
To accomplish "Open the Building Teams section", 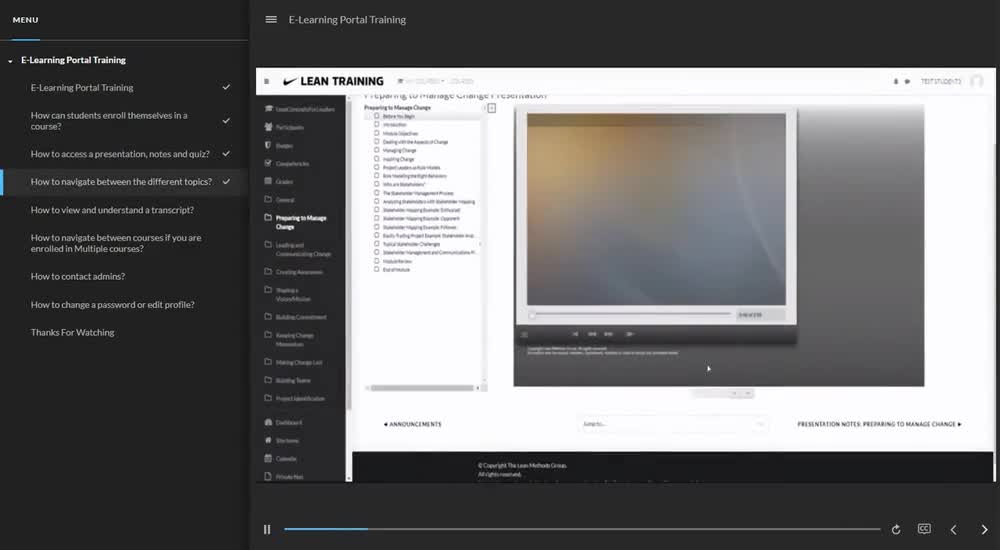I will point(288,380).
